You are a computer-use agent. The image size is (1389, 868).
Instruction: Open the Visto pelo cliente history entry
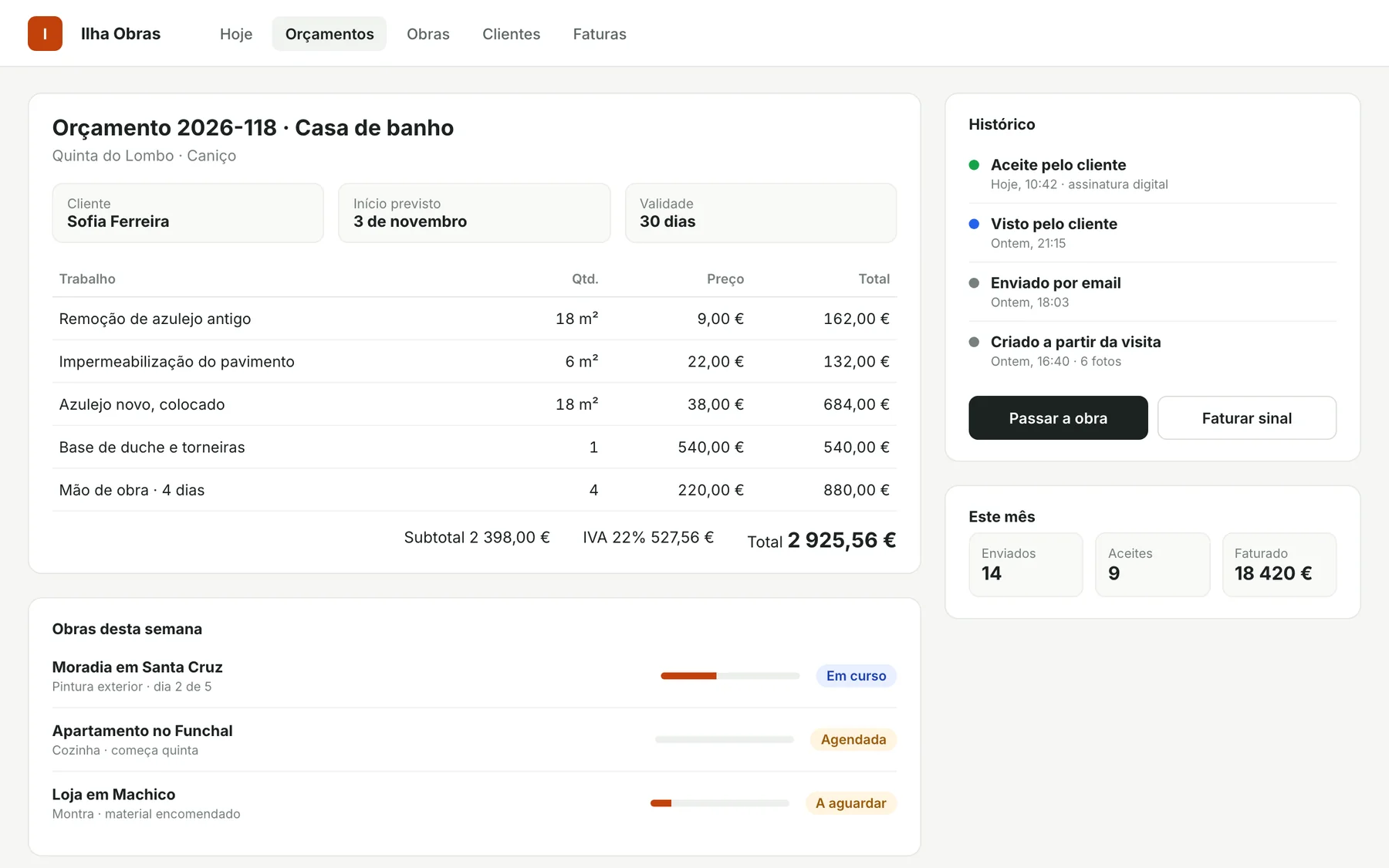[x=1153, y=233]
